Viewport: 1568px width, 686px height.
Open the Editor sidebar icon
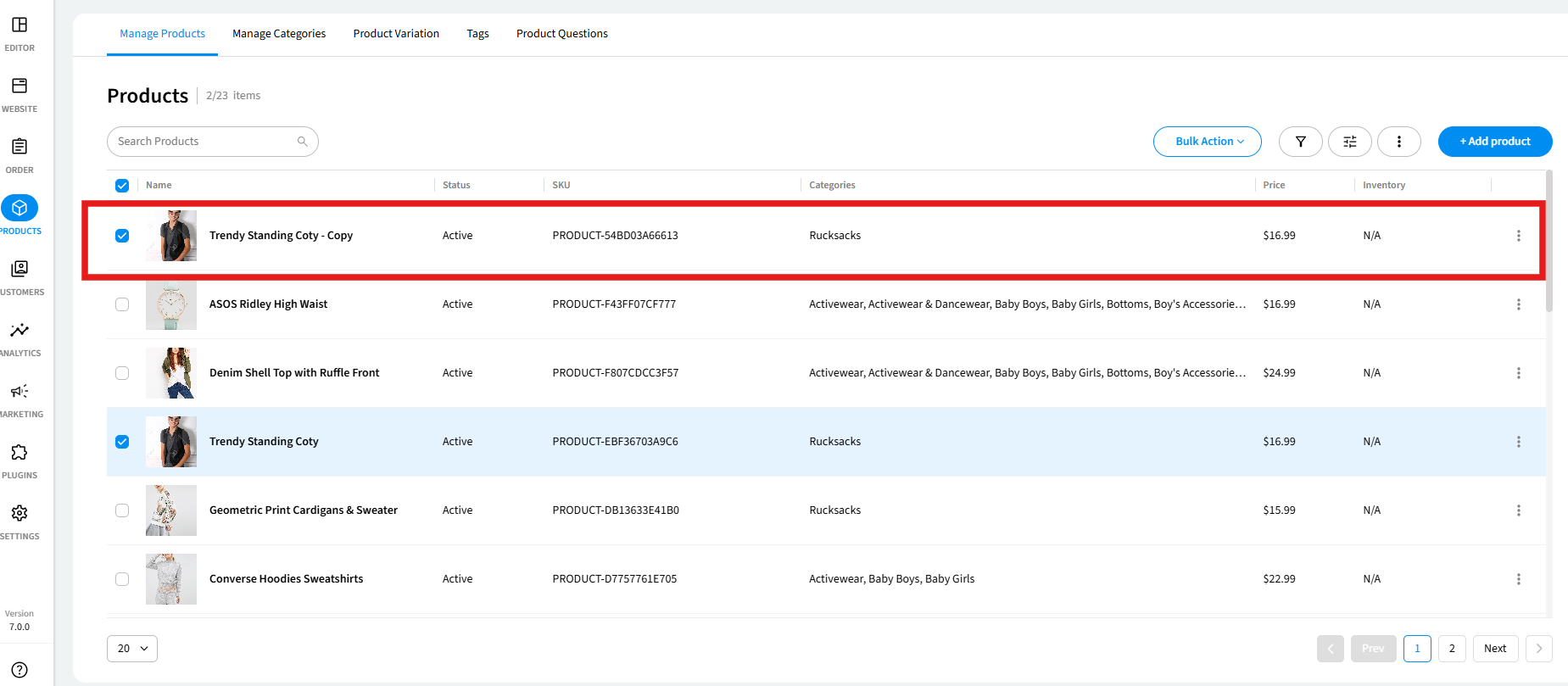[x=20, y=25]
